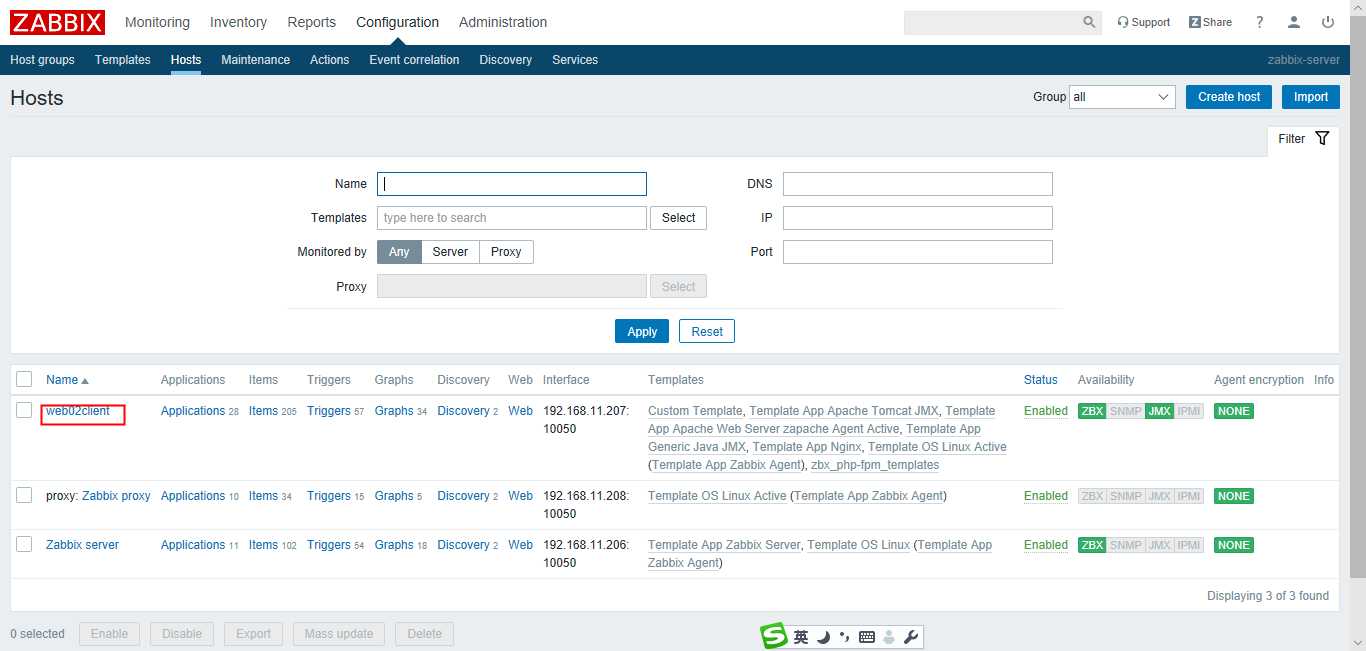Open Items link for web02client

tap(263, 411)
